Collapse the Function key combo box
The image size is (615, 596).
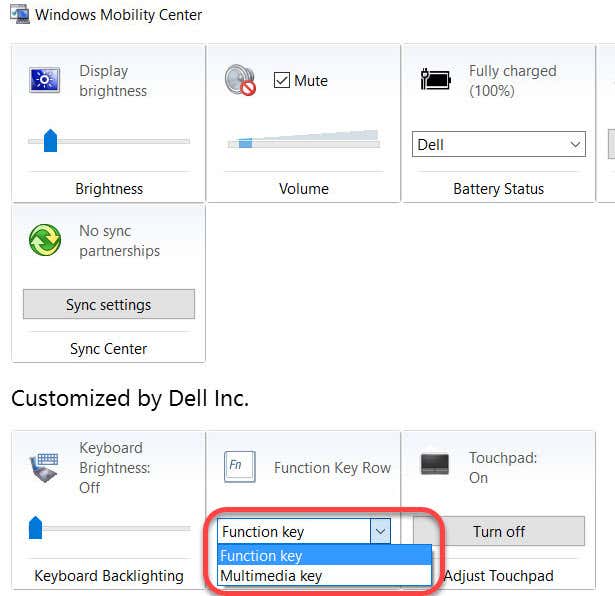click(x=379, y=532)
